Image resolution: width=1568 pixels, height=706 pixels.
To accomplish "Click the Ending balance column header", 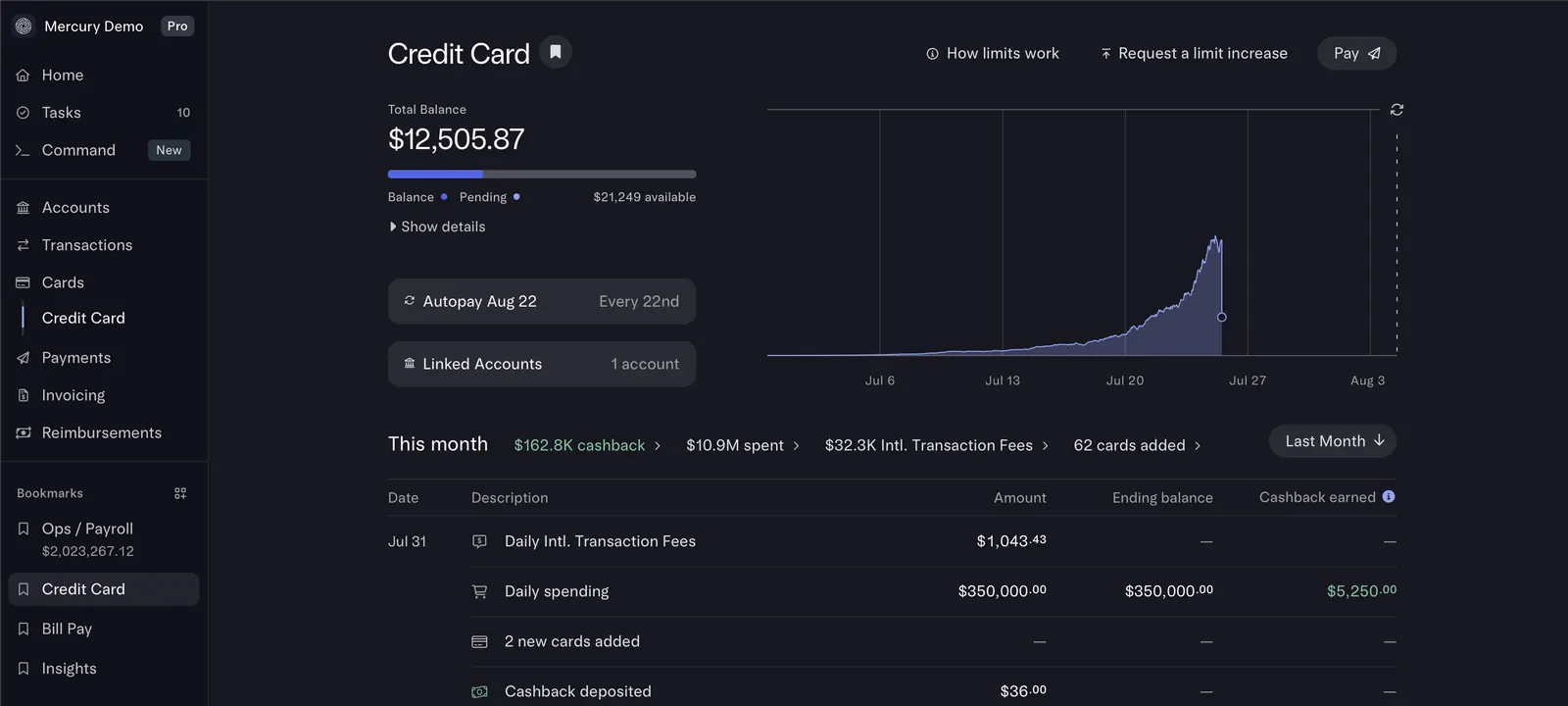I will coord(1162,498).
